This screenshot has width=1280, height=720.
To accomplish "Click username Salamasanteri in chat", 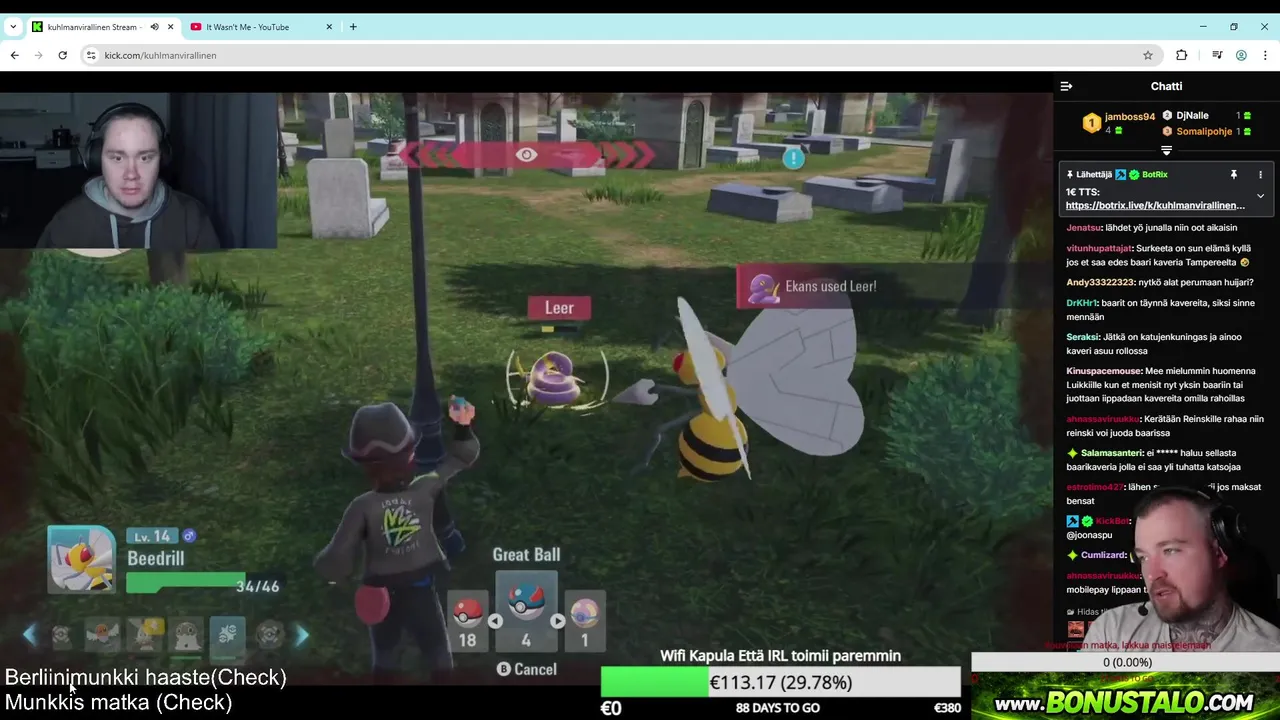I will (1111, 453).
